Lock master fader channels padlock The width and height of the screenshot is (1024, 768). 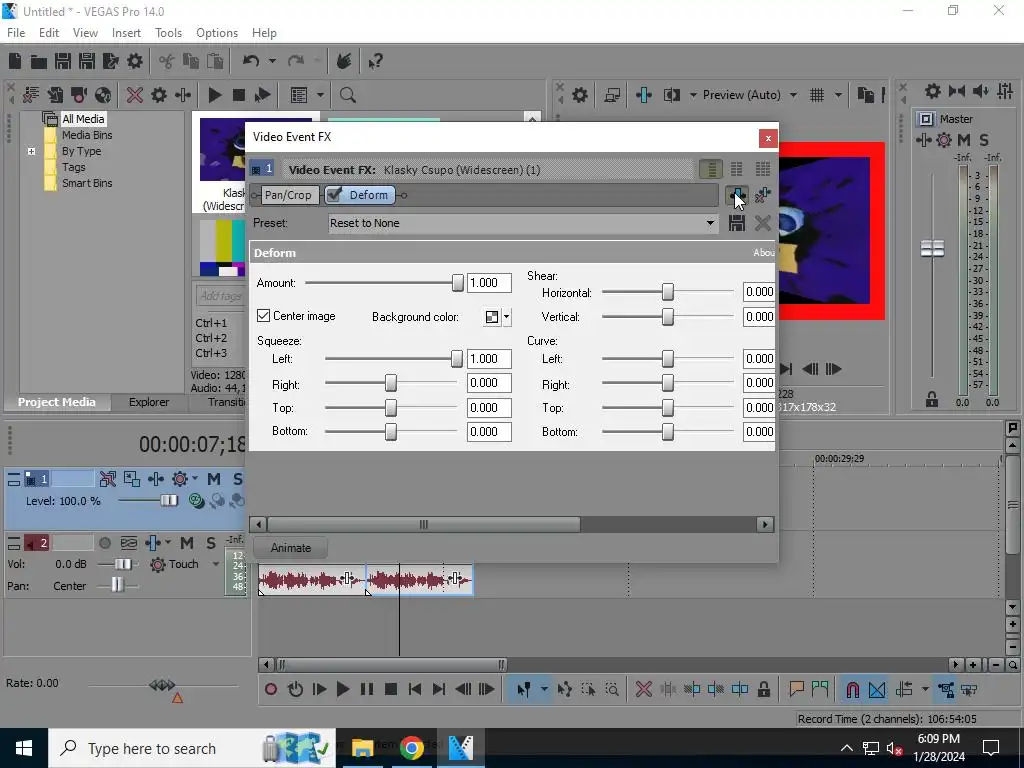click(932, 400)
